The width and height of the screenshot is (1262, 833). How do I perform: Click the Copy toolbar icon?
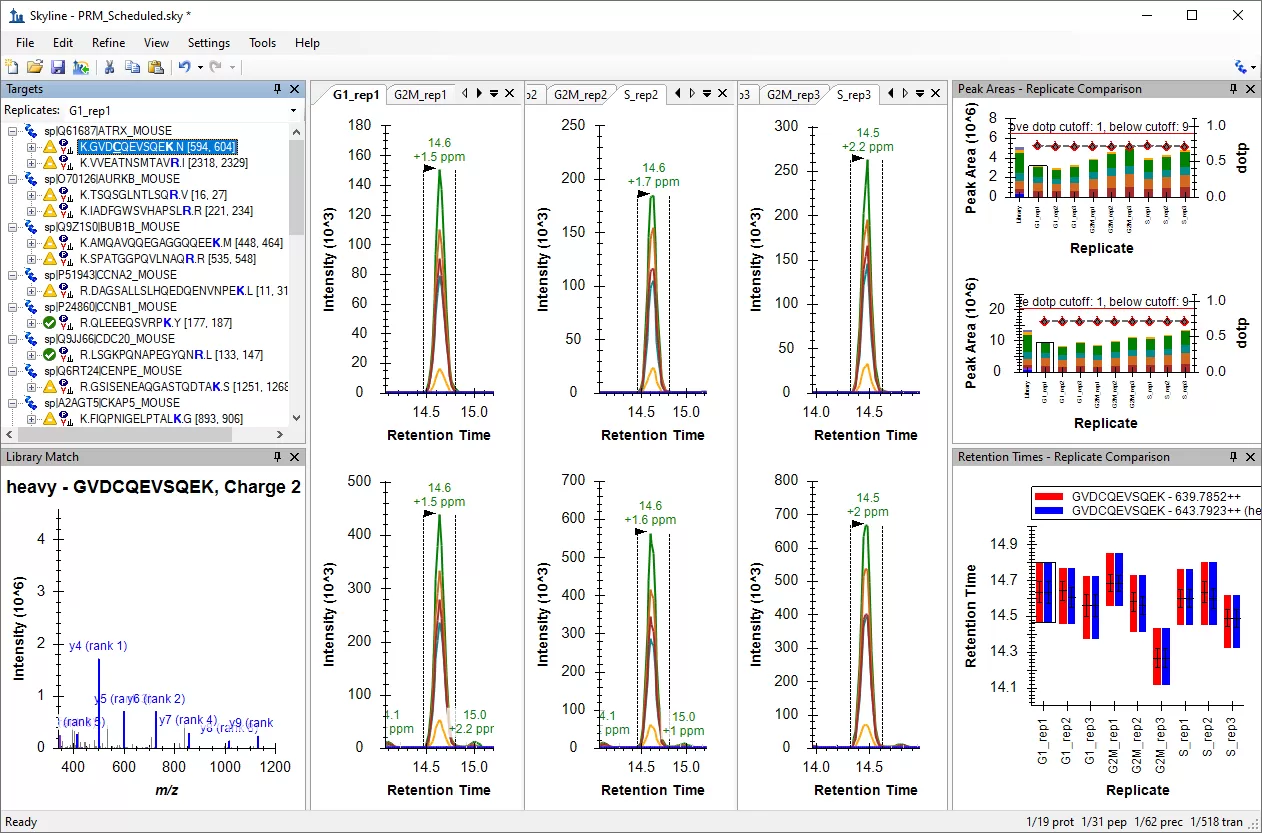pyautogui.click(x=133, y=67)
